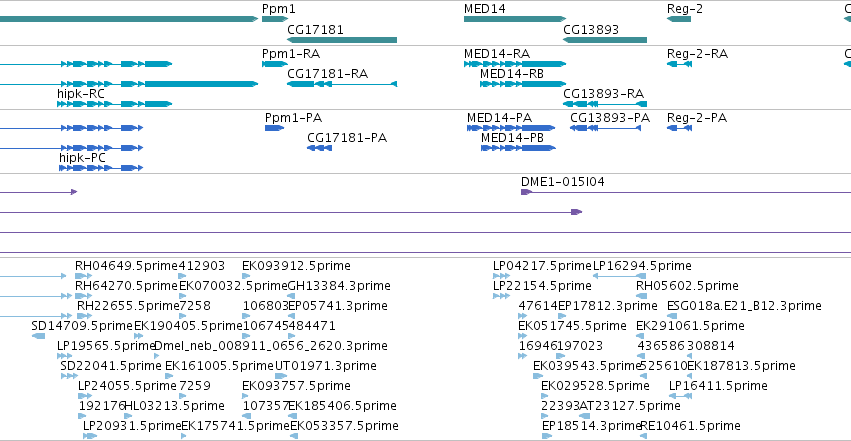This screenshot has height=441, width=851.
Task: Click the CG17181-RA transcript label
Action: click(327, 73)
